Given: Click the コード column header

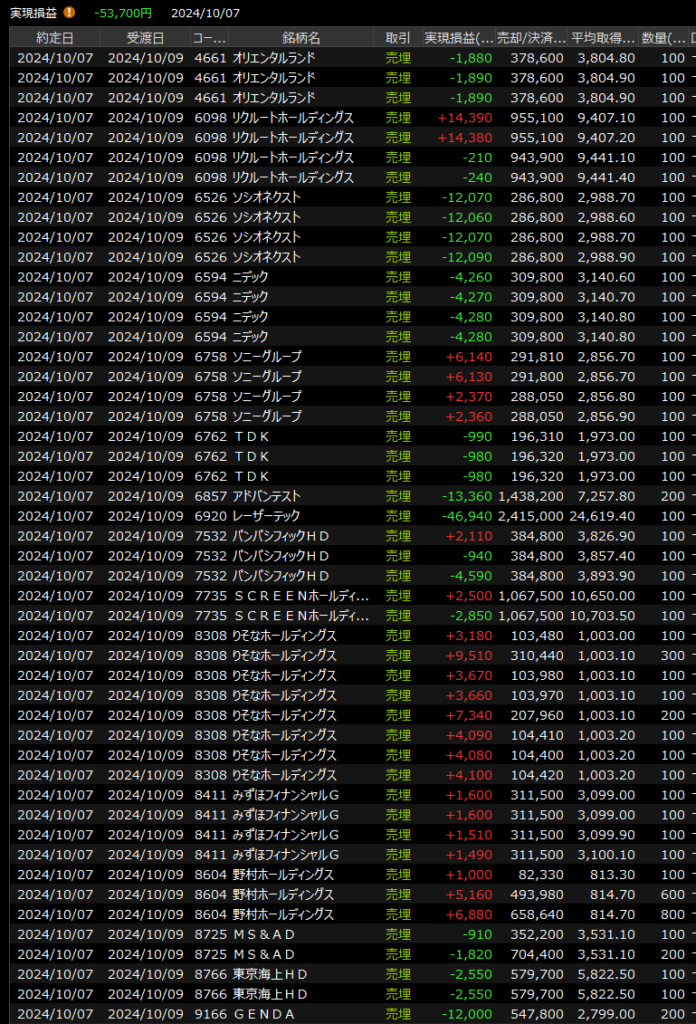Looking at the screenshot, I should [209, 37].
